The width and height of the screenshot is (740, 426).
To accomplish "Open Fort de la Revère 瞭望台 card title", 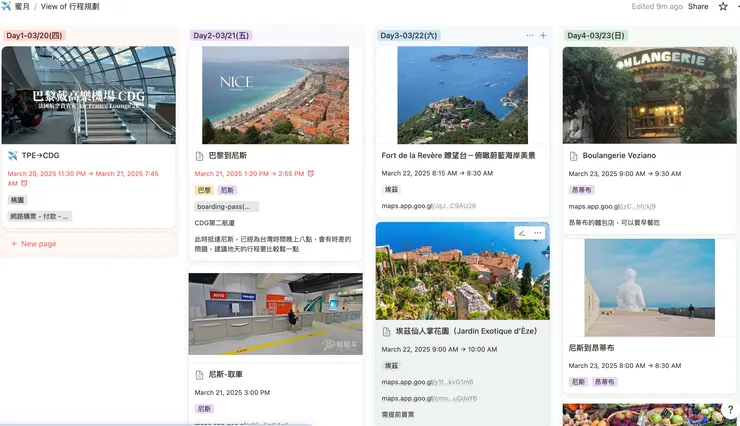I will click(458, 155).
